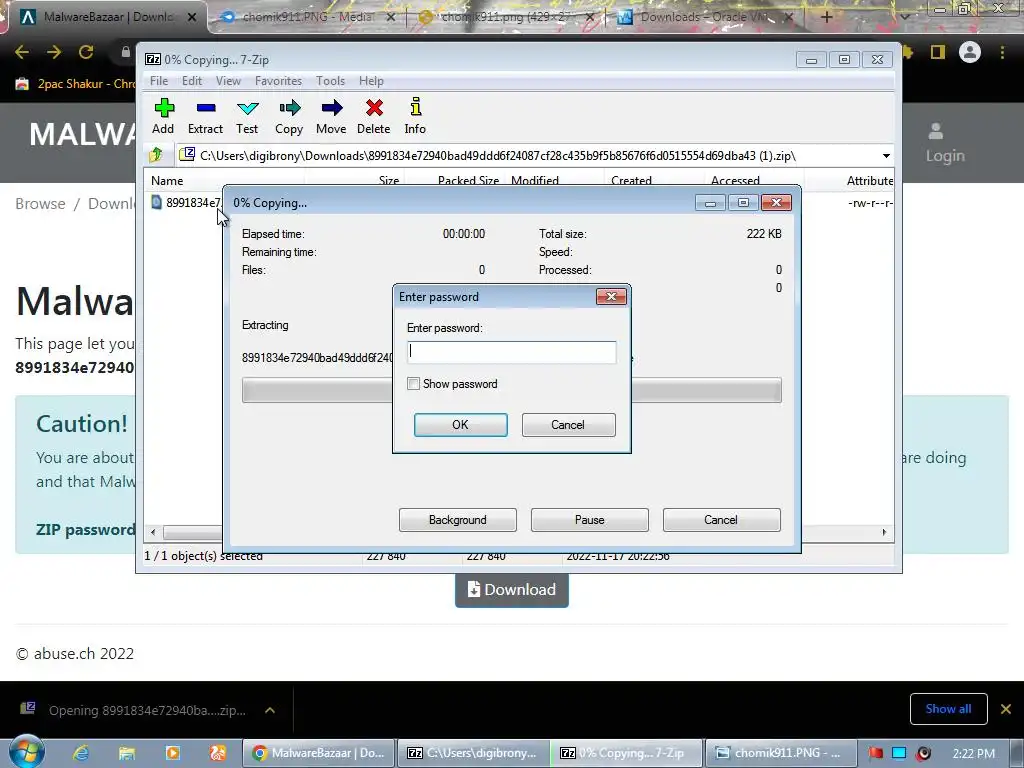Click the Copy toolbar icon
The image size is (1024, 768).
click(289, 116)
